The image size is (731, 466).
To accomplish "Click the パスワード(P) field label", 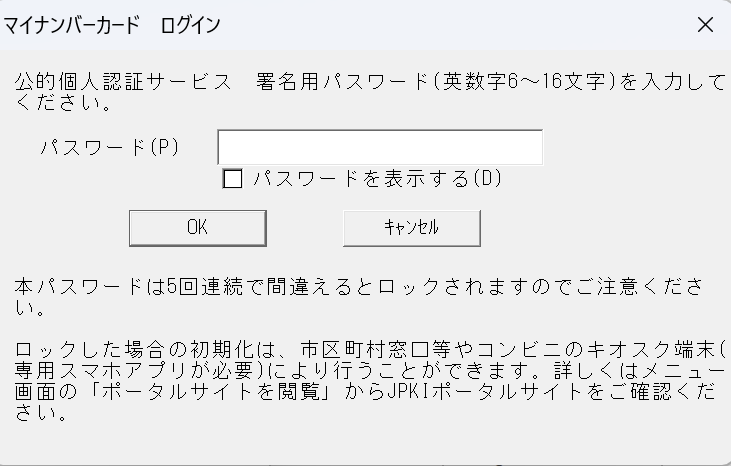I will [x=109, y=147].
